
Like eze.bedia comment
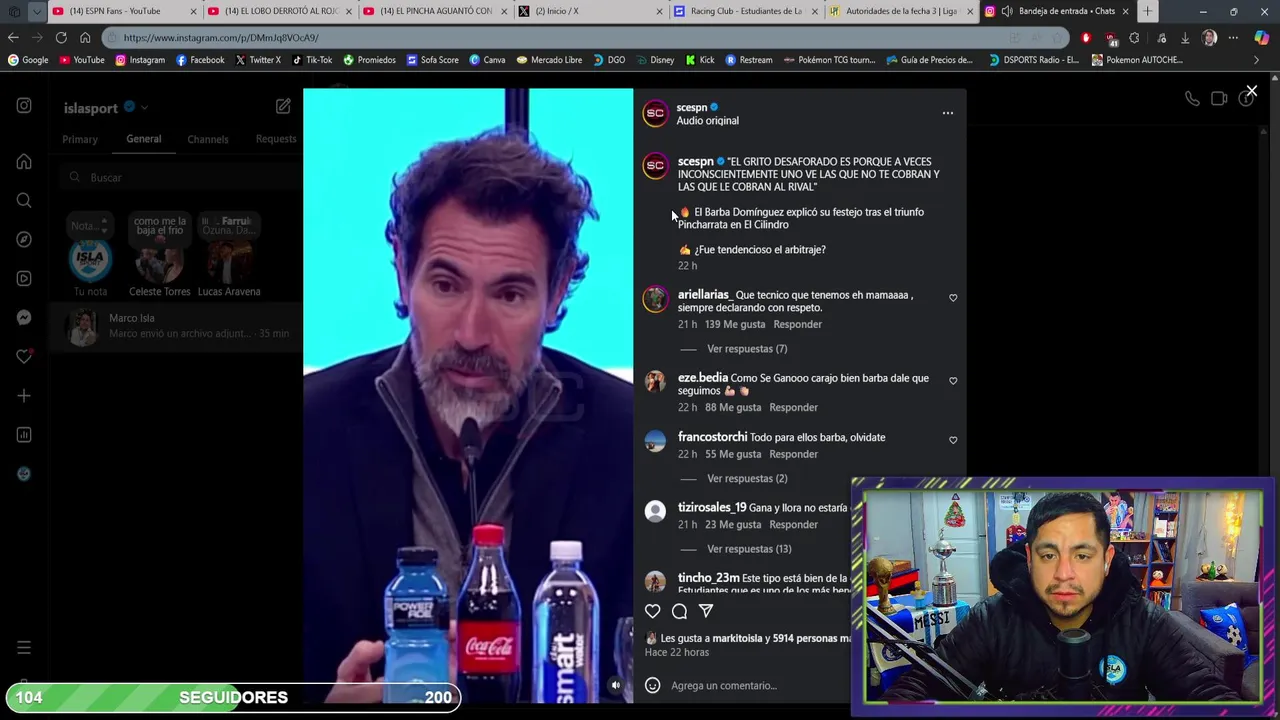[x=953, y=381]
